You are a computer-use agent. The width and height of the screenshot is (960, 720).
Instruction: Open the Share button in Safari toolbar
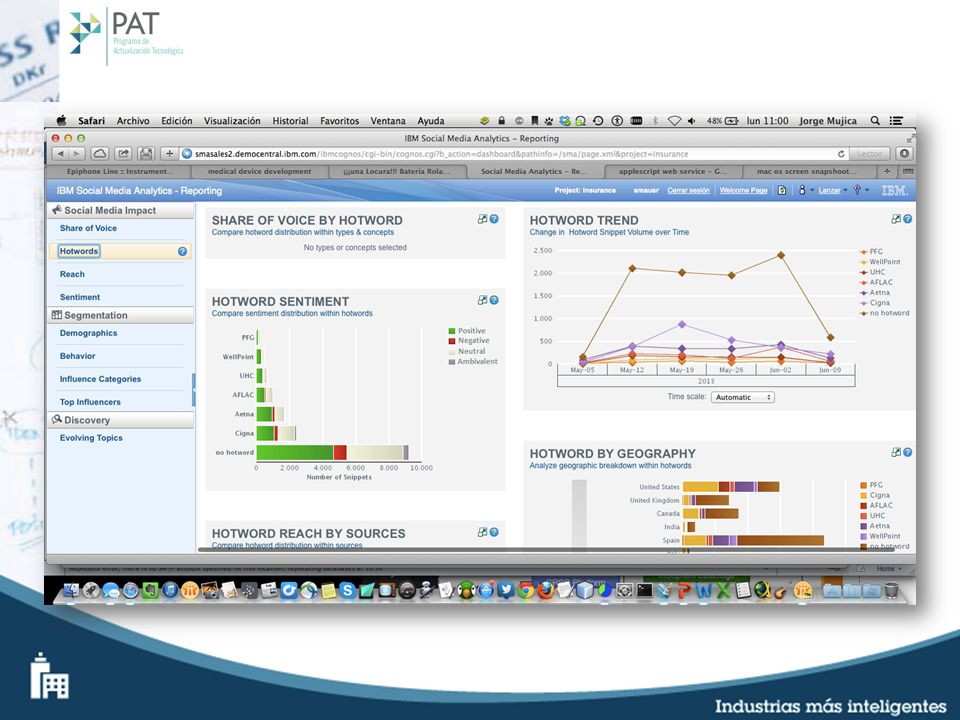[x=123, y=154]
